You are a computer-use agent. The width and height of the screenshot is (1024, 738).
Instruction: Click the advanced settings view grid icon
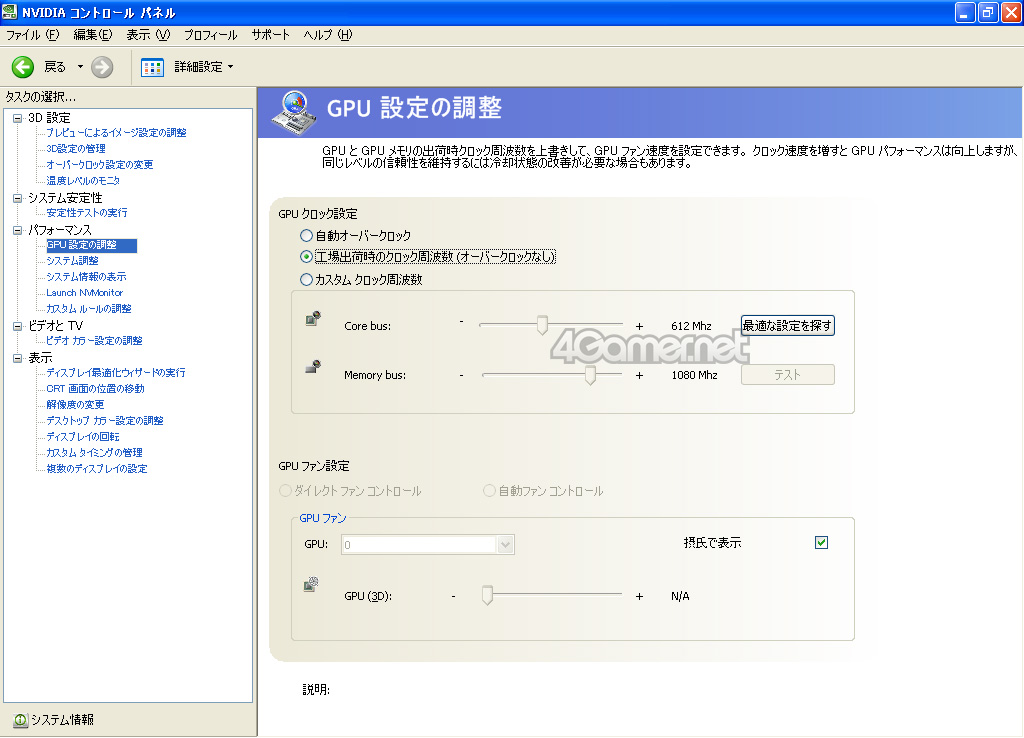(152, 67)
